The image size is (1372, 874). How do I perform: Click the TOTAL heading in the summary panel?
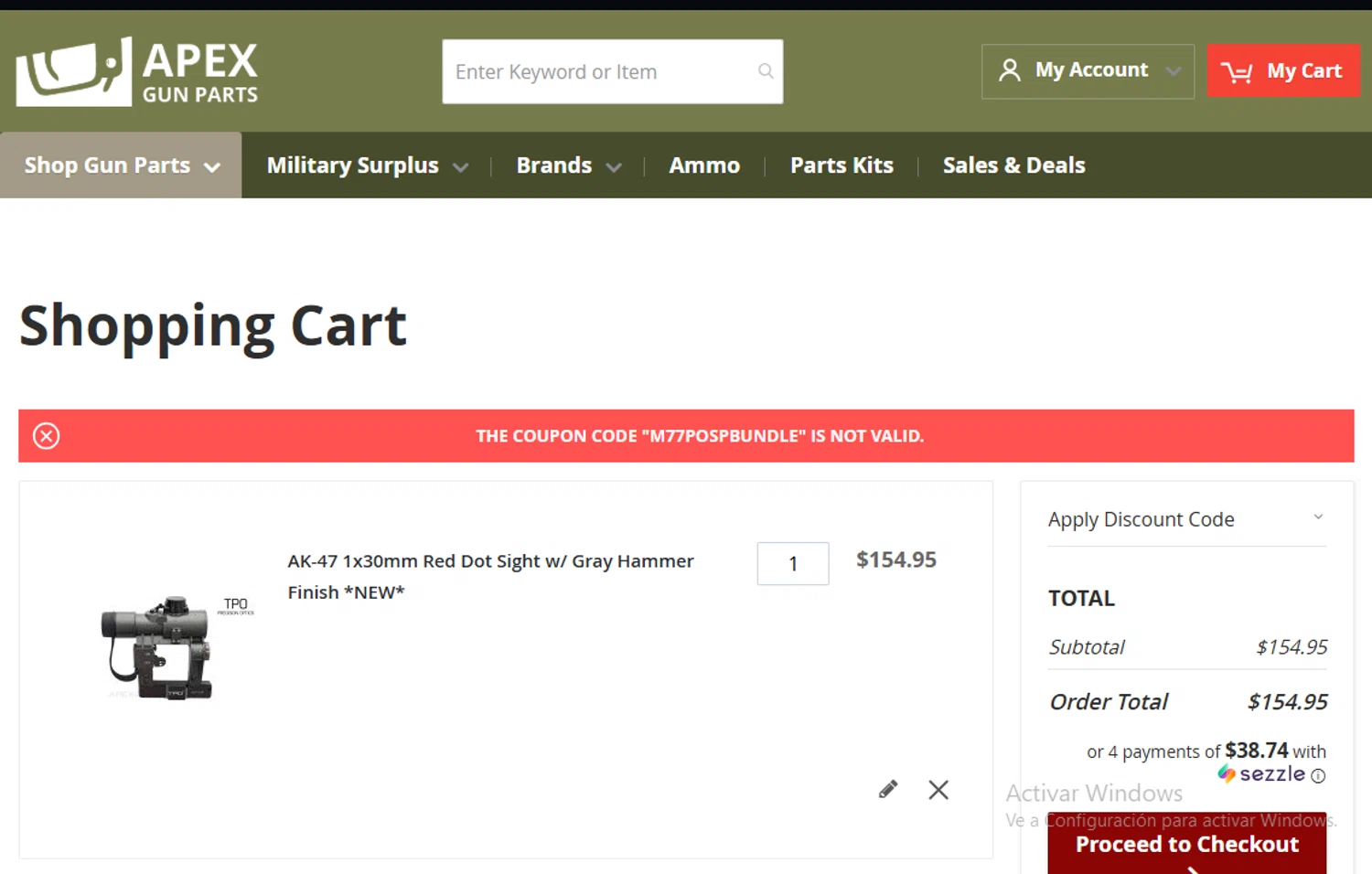[x=1081, y=599]
